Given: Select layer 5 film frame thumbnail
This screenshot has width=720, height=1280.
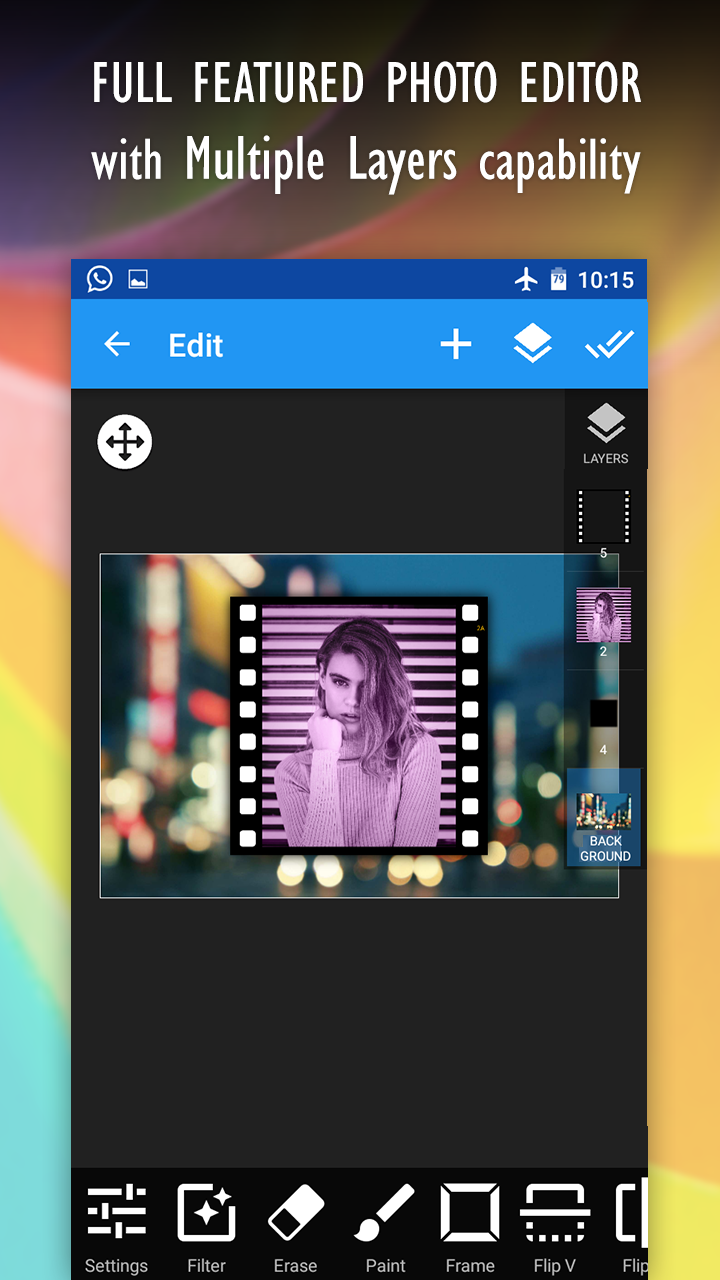Looking at the screenshot, I should [x=604, y=517].
